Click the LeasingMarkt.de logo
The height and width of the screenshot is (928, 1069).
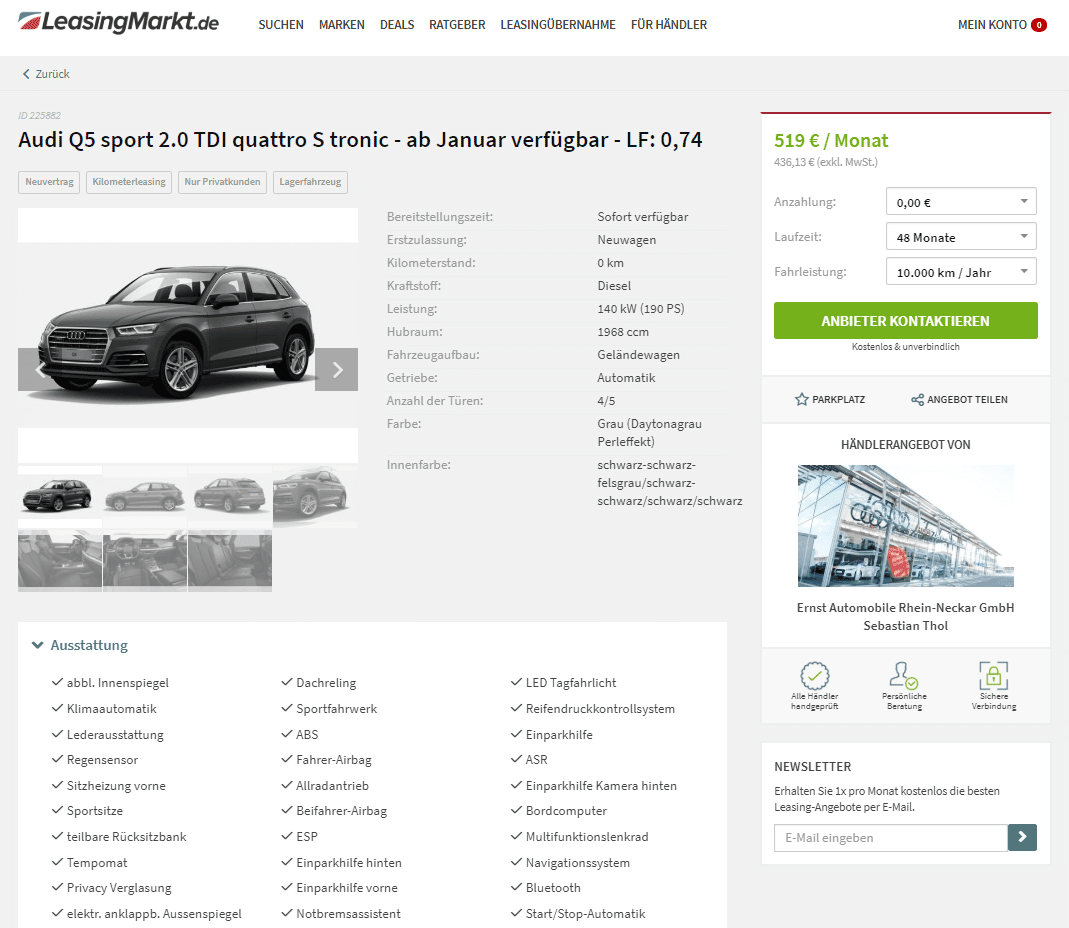click(119, 23)
